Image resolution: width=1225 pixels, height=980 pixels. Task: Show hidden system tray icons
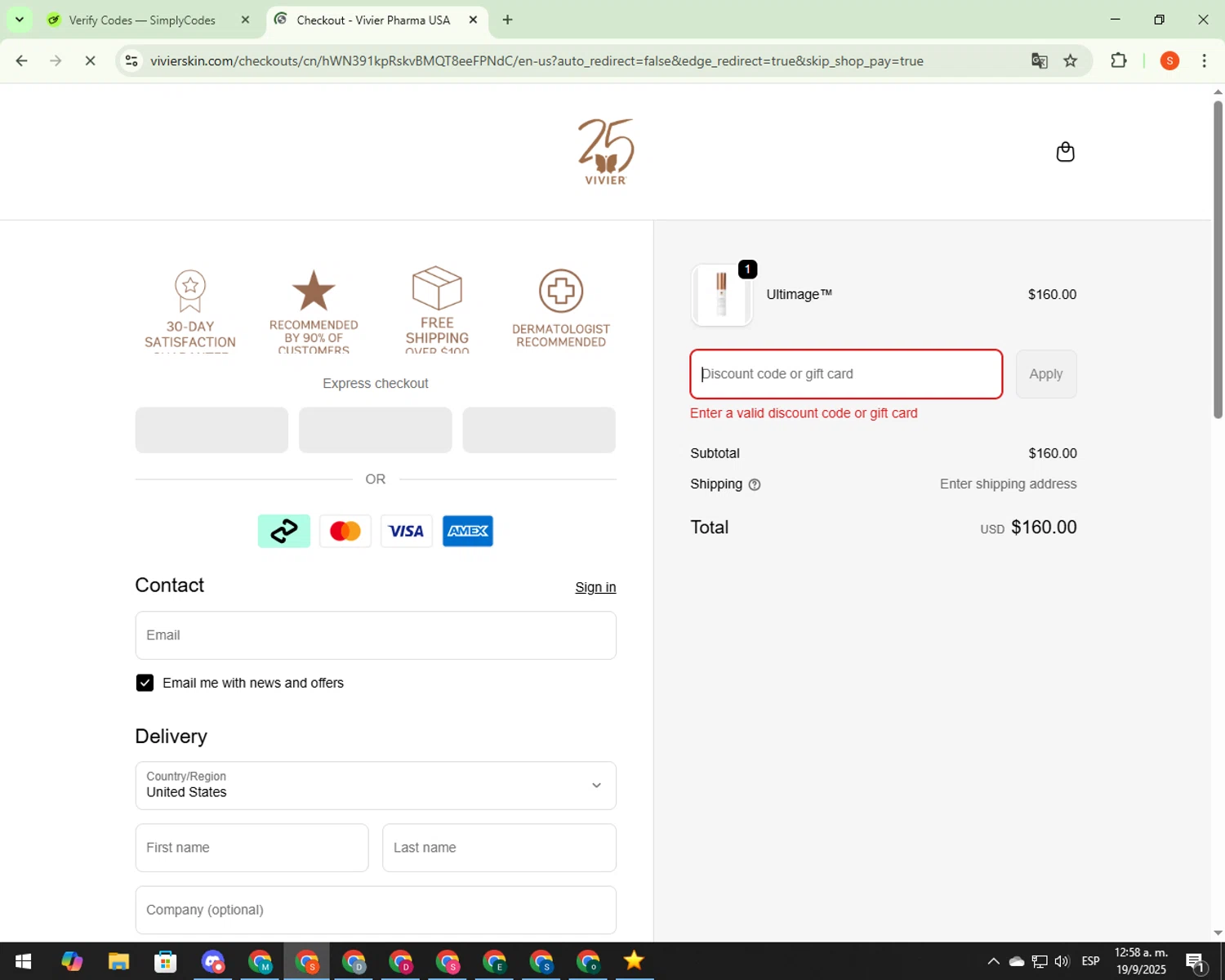pos(993,961)
